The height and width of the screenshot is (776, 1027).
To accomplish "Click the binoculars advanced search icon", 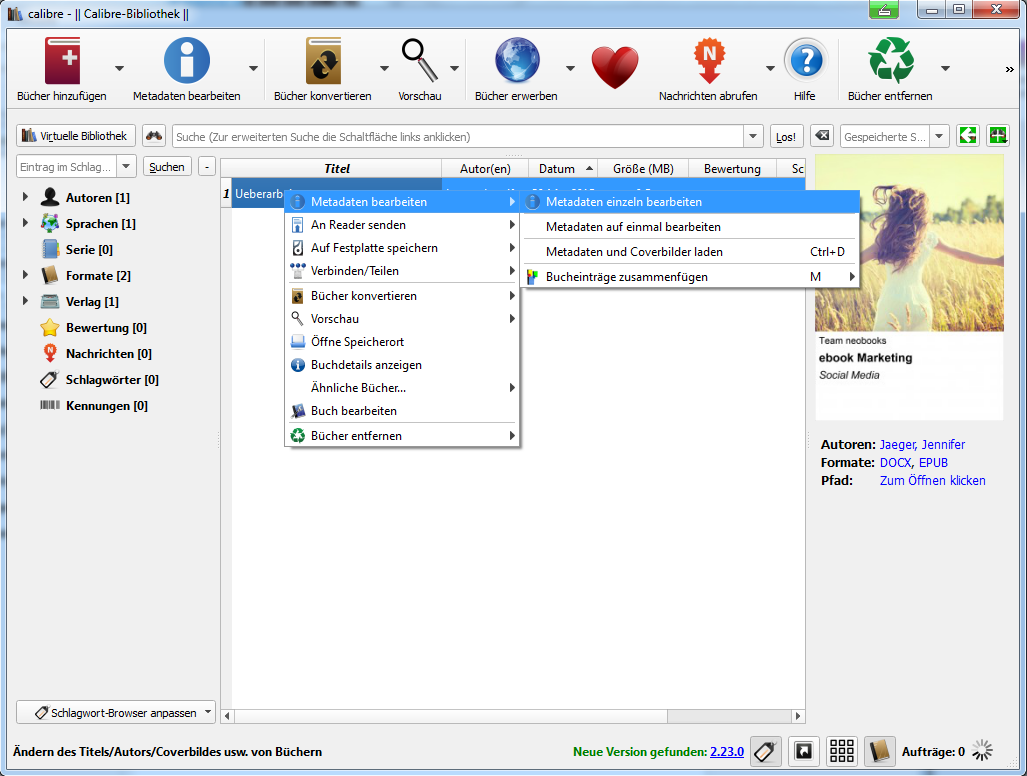I will click(x=154, y=136).
